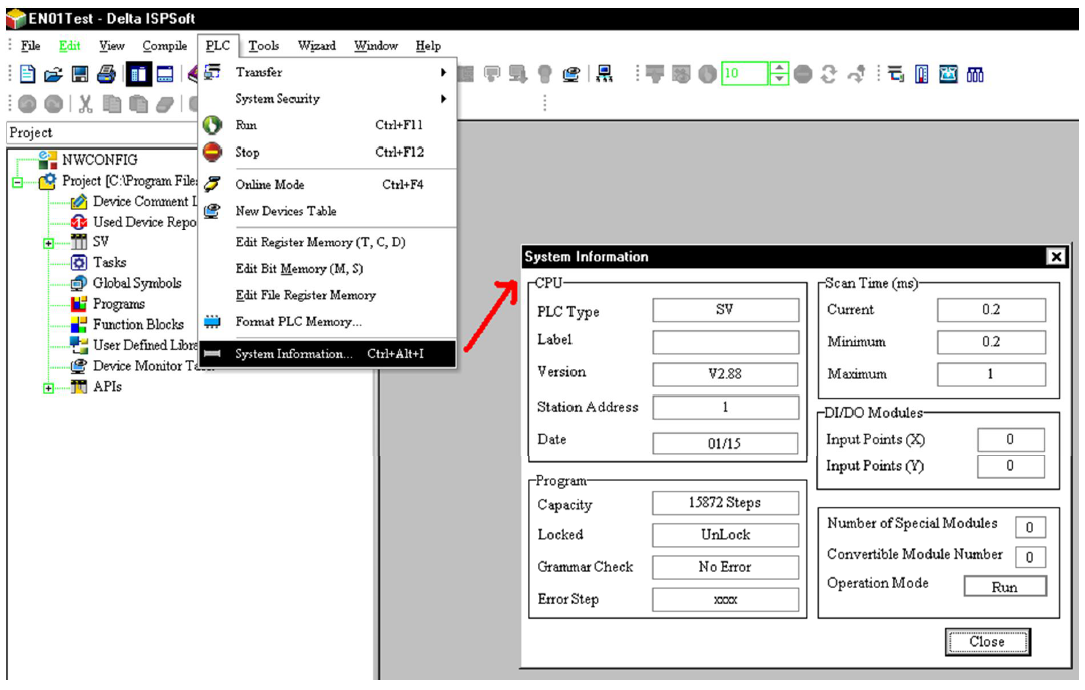Expand the APIs node in project tree
Screen dimensions: 1085x690
[x=48, y=388]
